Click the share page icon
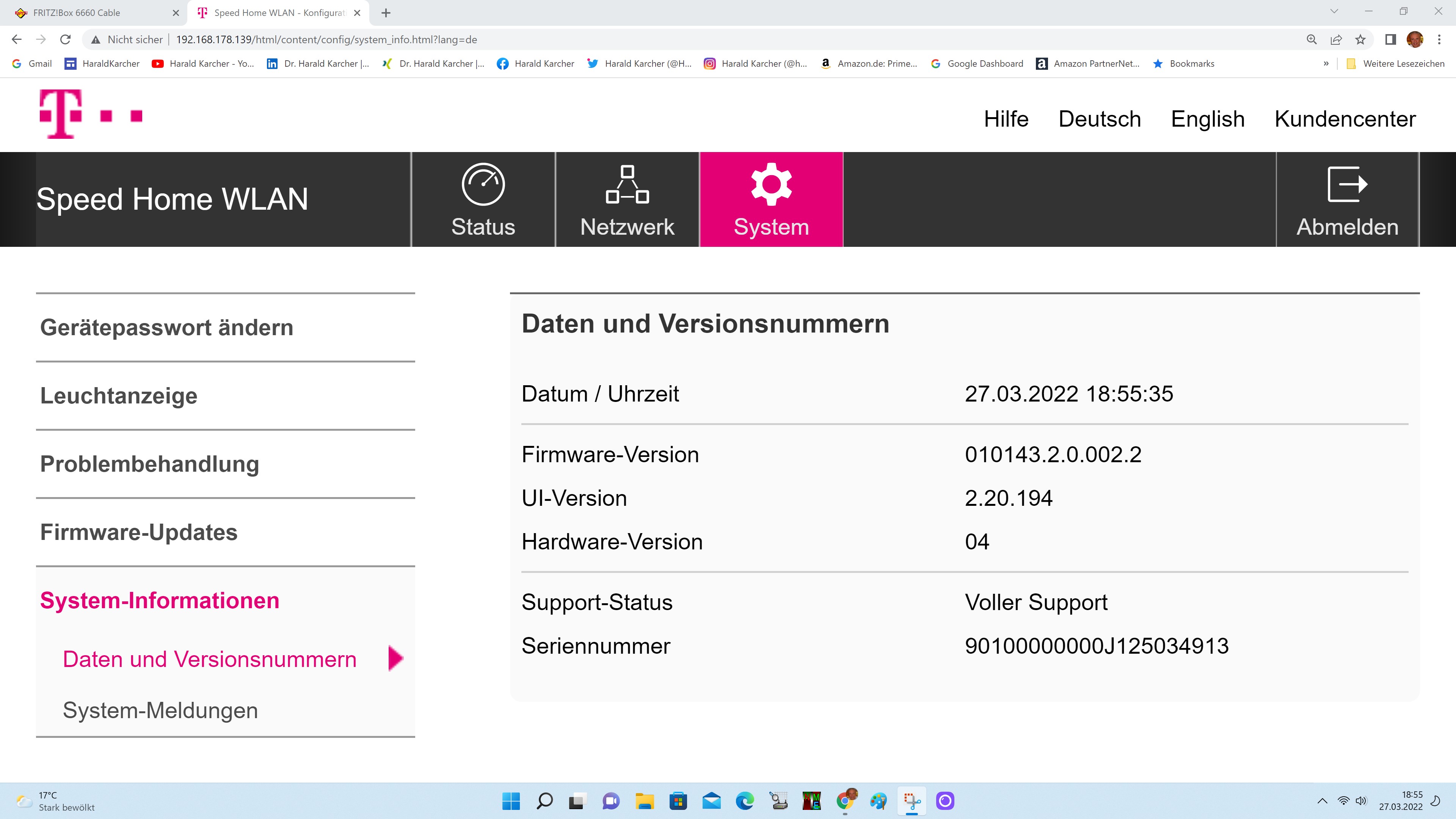Screen dimensions: 1456x819 [1336, 39]
